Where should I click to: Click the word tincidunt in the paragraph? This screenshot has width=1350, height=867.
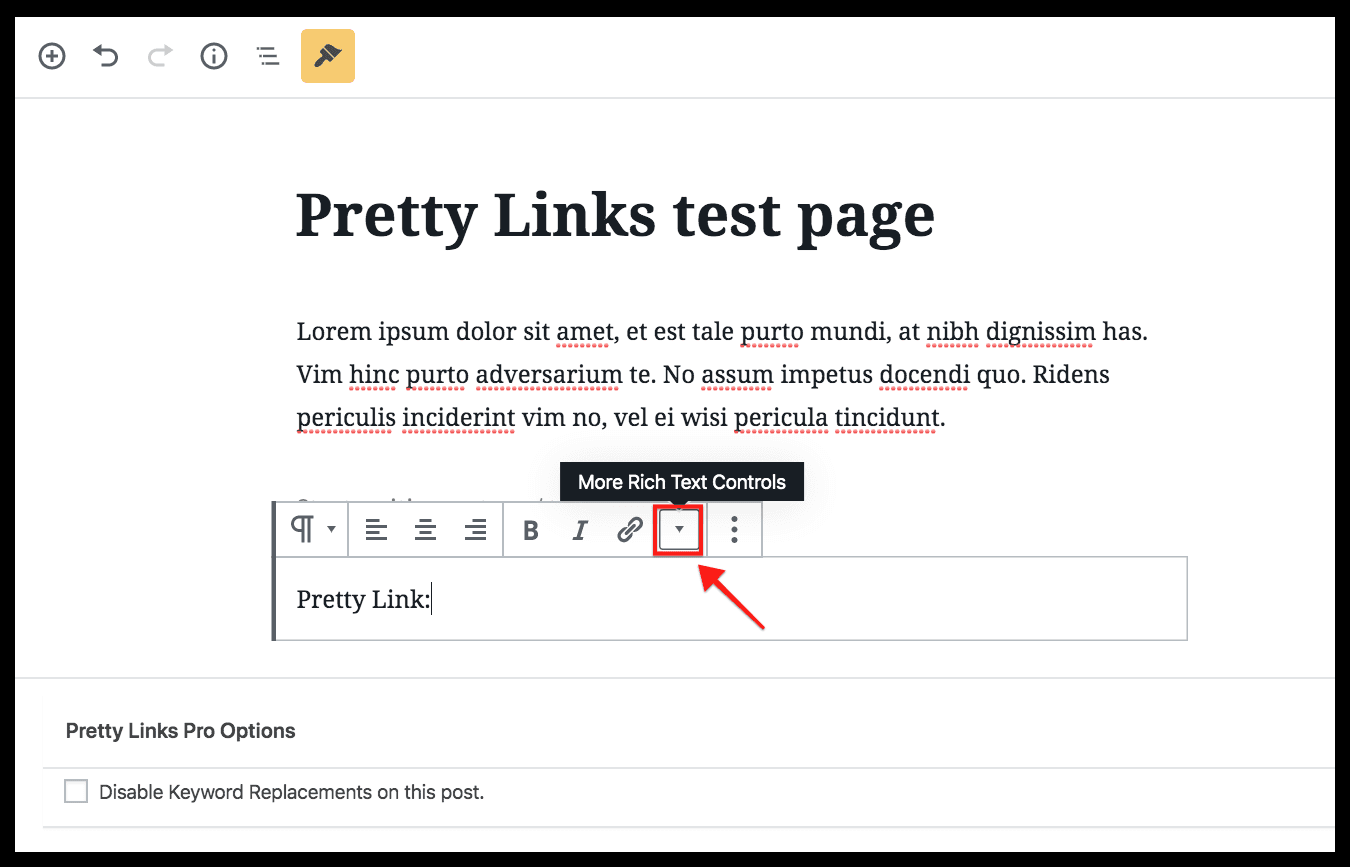tap(887, 419)
